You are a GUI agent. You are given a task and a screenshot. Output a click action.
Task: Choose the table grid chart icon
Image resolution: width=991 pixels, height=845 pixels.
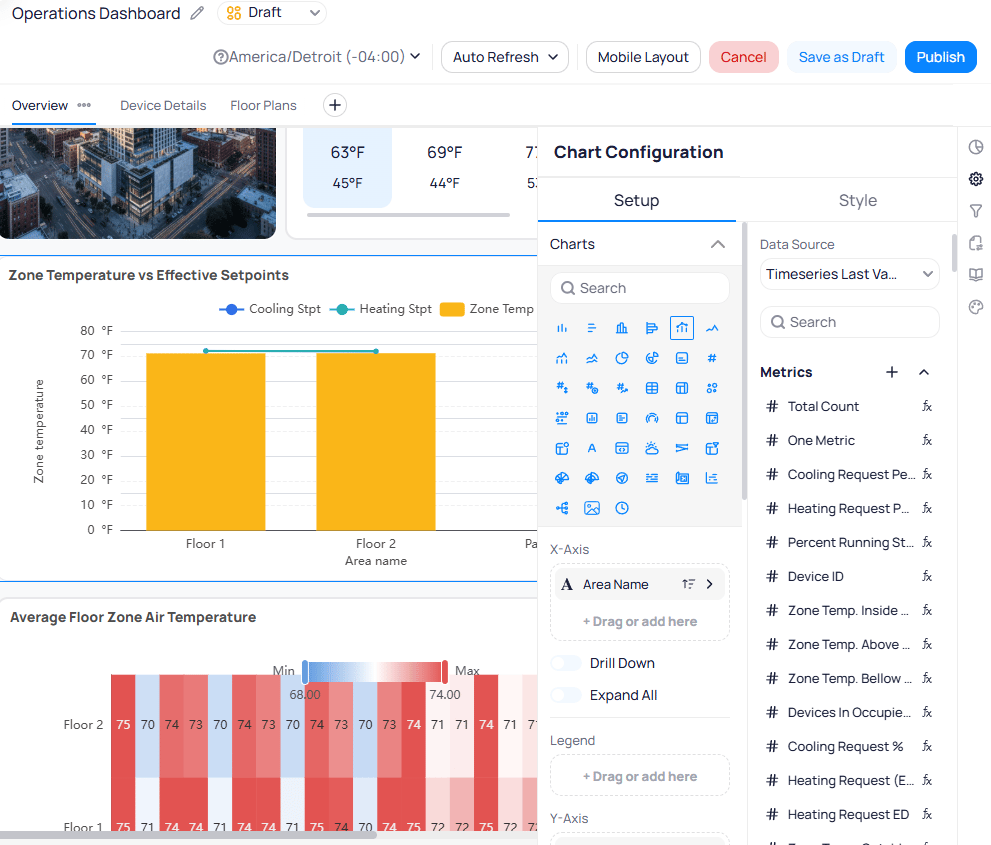[x=652, y=388]
